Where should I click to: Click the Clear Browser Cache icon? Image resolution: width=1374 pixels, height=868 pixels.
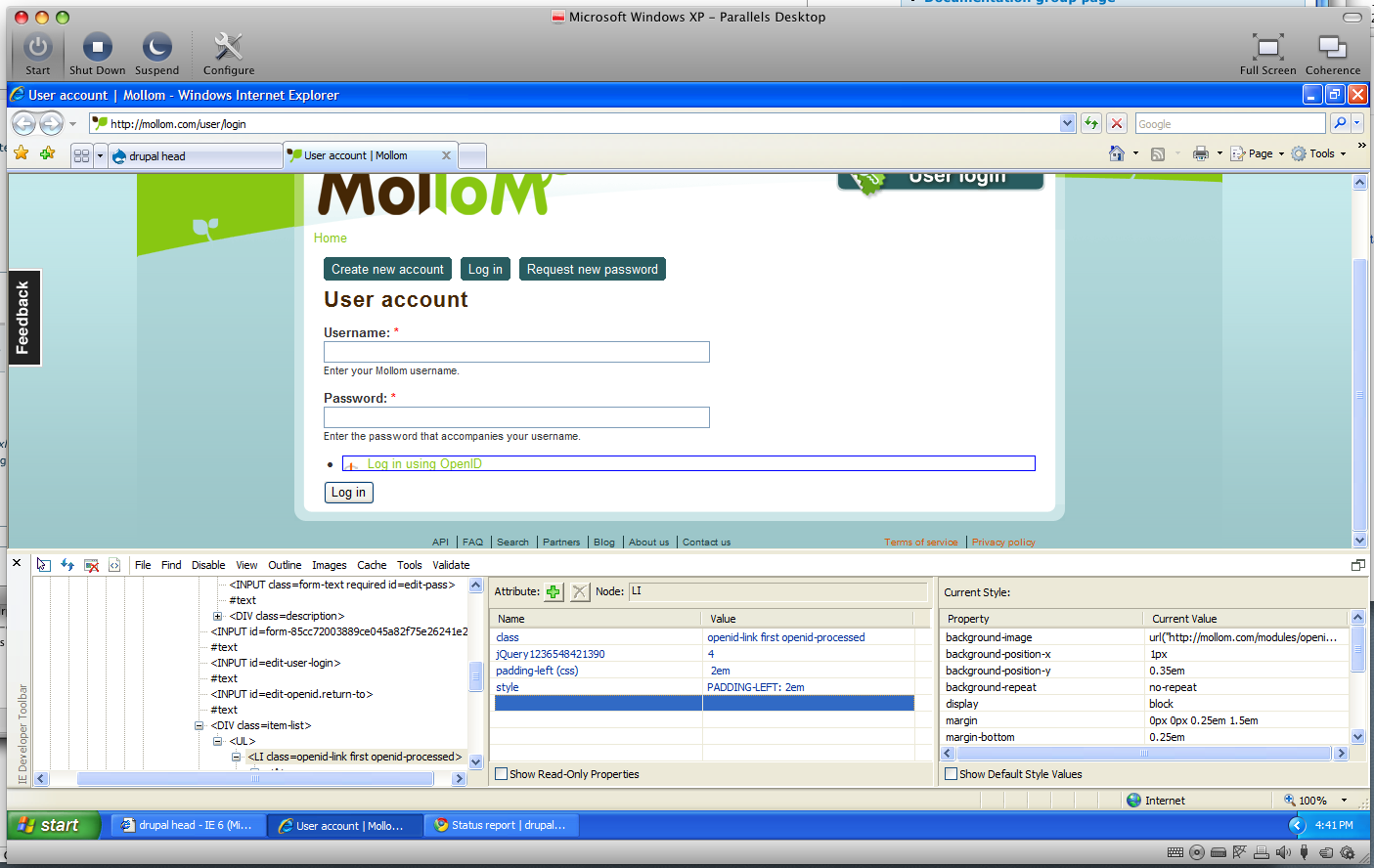92,565
